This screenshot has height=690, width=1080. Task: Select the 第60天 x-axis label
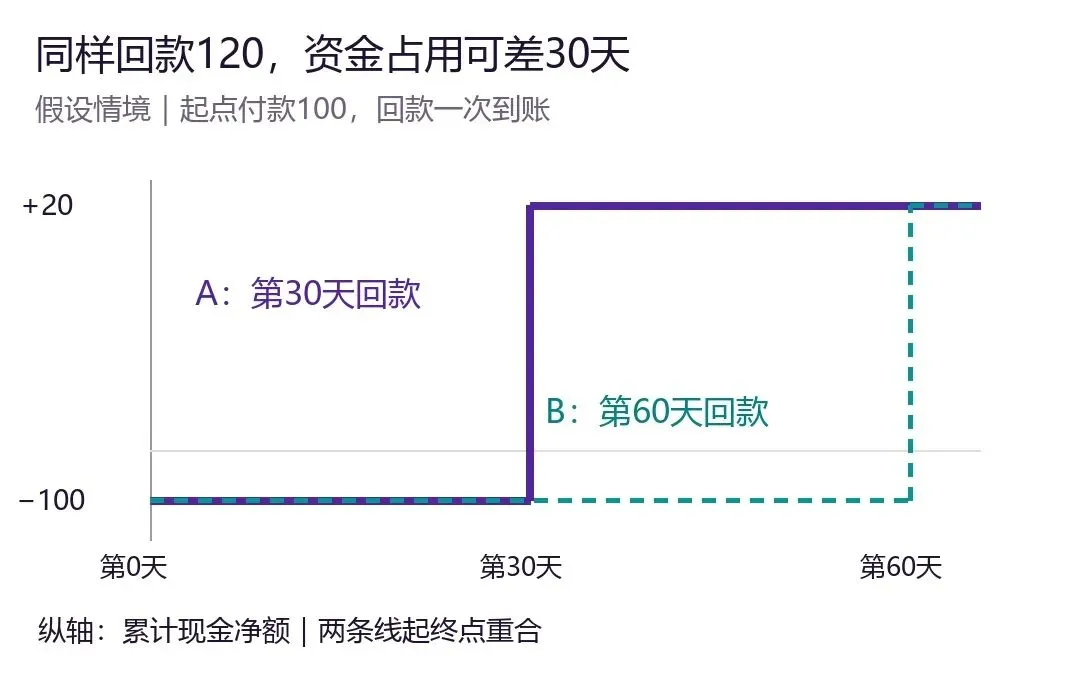[x=901, y=567]
